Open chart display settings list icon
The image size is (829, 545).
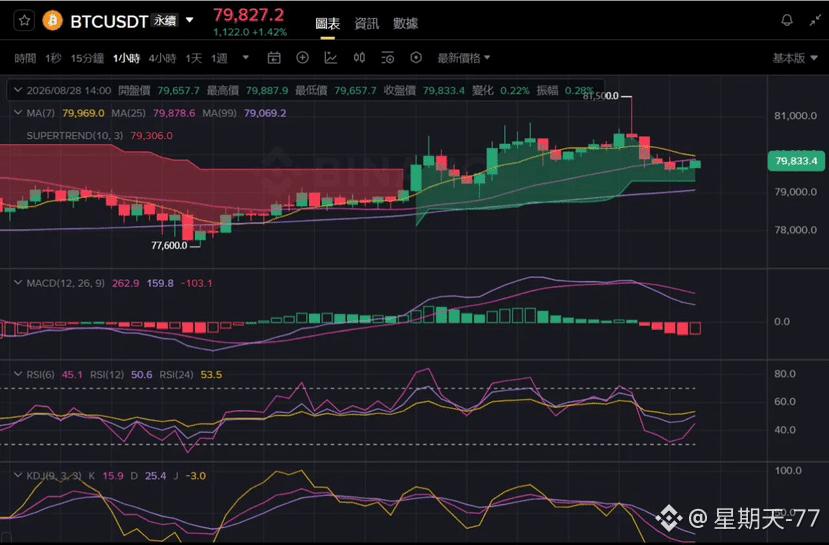pyautogui.click(x=388, y=58)
